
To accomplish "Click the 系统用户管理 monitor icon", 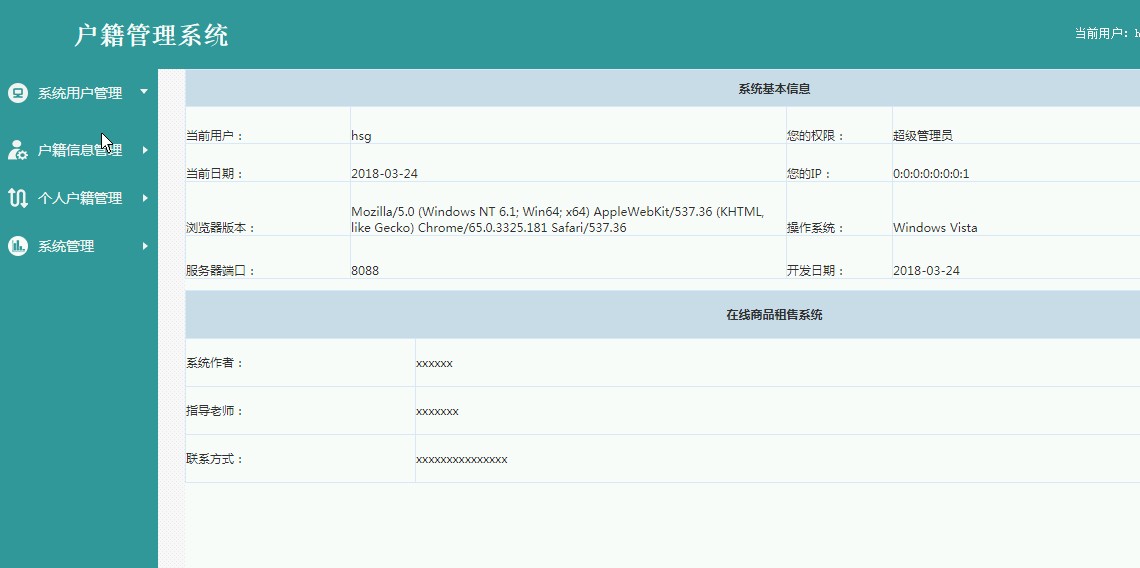I will pos(17,93).
